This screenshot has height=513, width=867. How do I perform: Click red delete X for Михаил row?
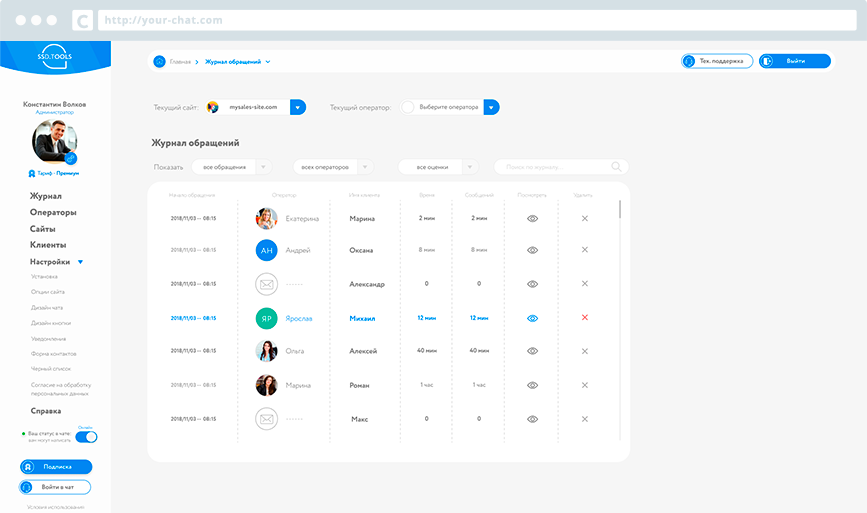click(584, 317)
